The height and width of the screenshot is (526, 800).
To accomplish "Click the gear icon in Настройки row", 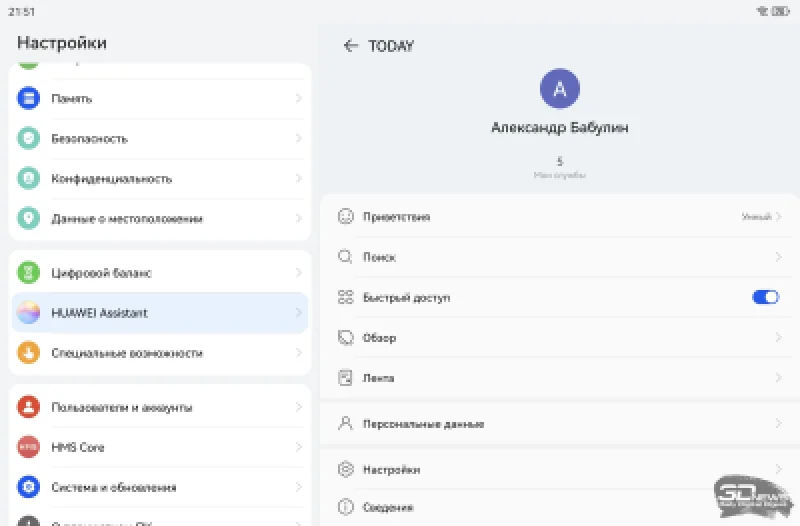I will pyautogui.click(x=346, y=469).
